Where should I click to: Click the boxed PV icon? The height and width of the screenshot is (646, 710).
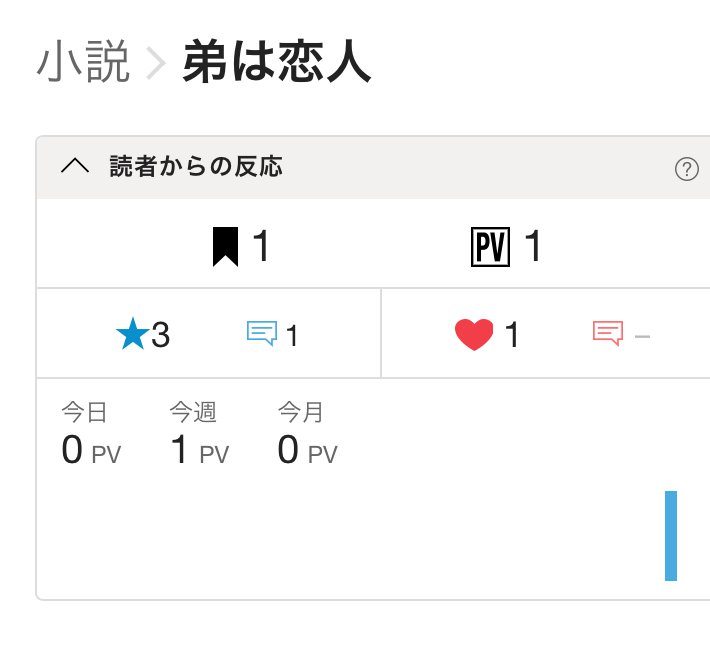coord(490,247)
